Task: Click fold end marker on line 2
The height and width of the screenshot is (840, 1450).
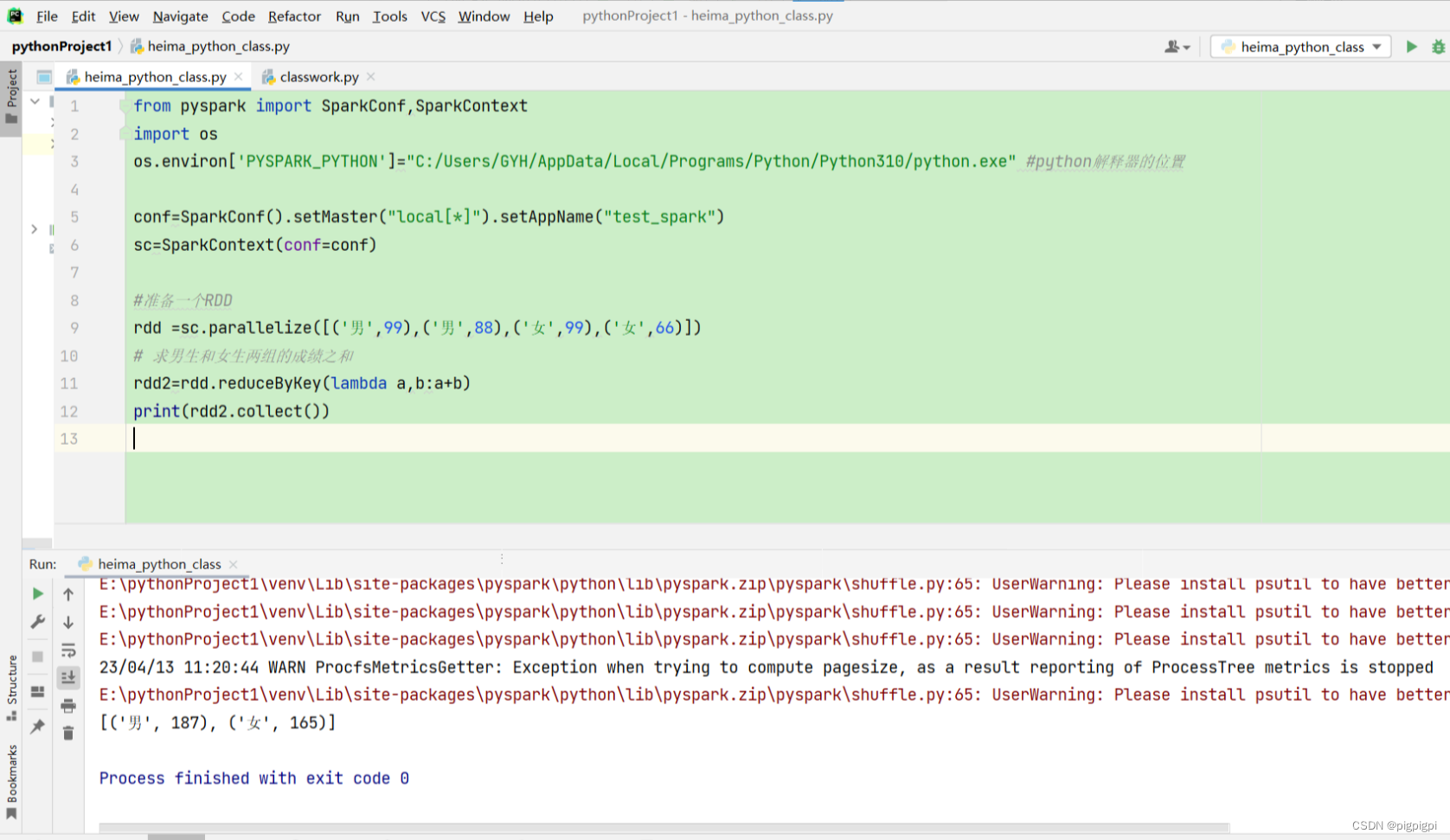Action: click(125, 133)
